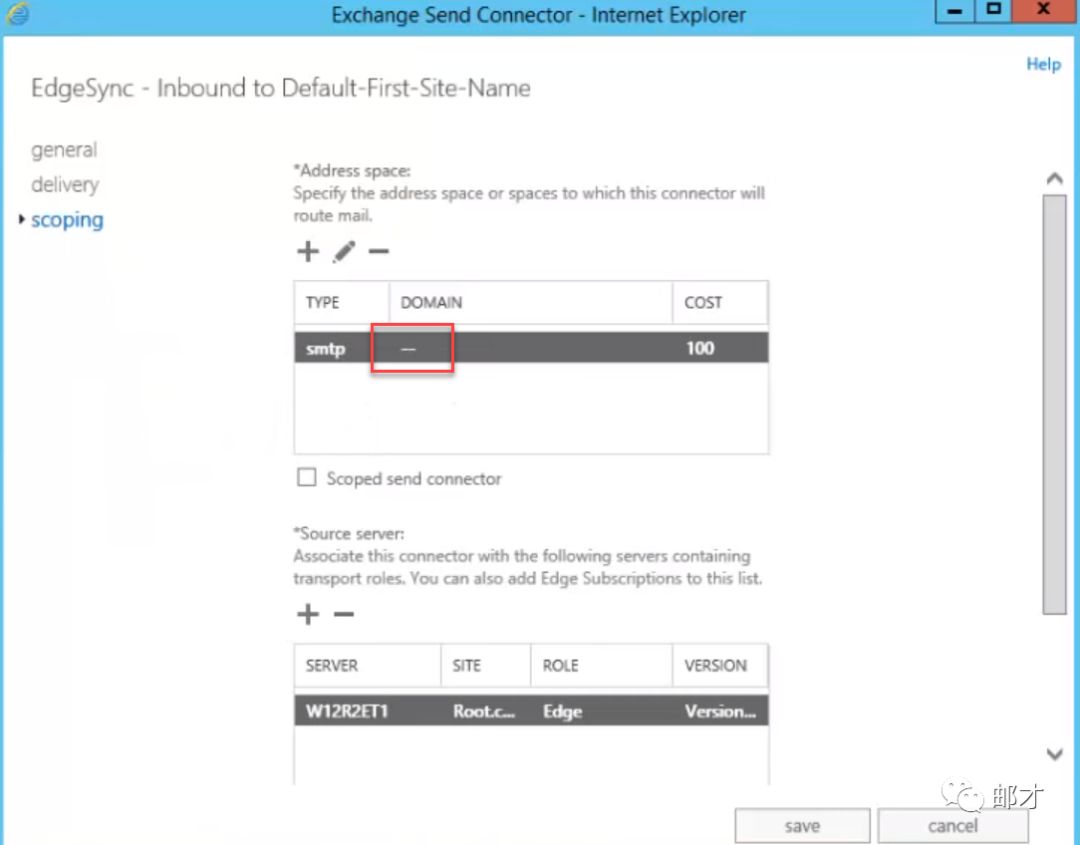Switch to the delivery page
1080x845 pixels.
(65, 185)
